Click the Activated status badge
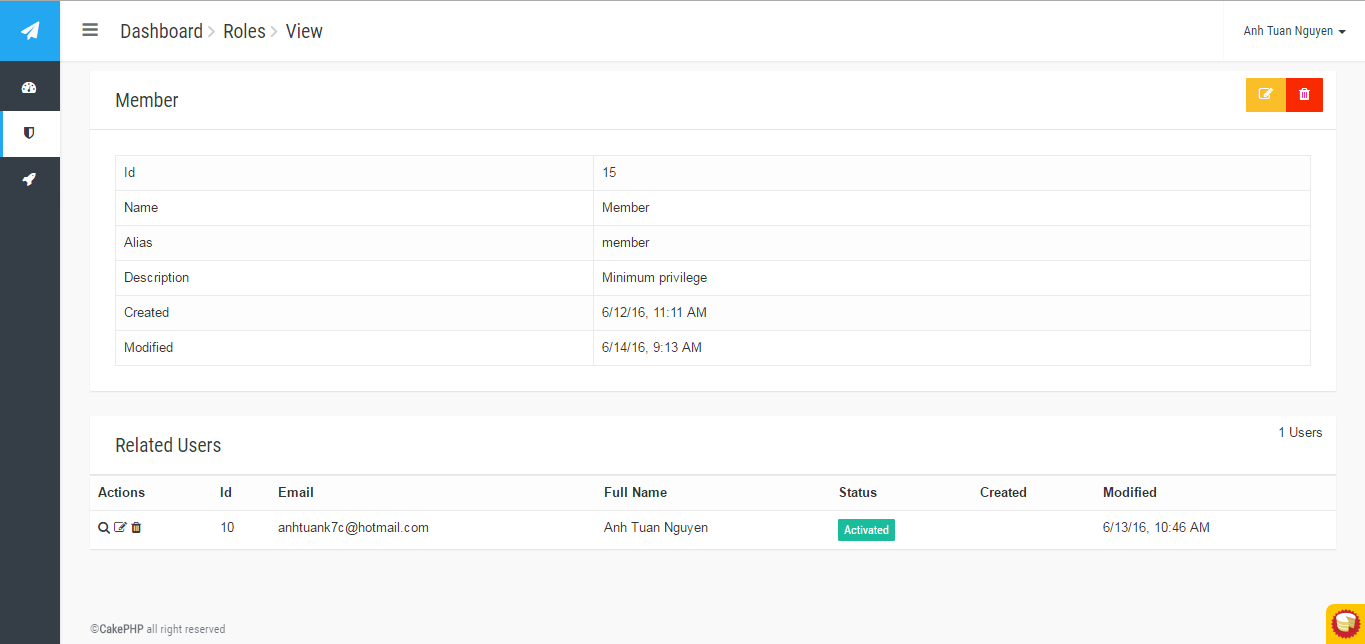The width and height of the screenshot is (1365, 644). point(866,530)
